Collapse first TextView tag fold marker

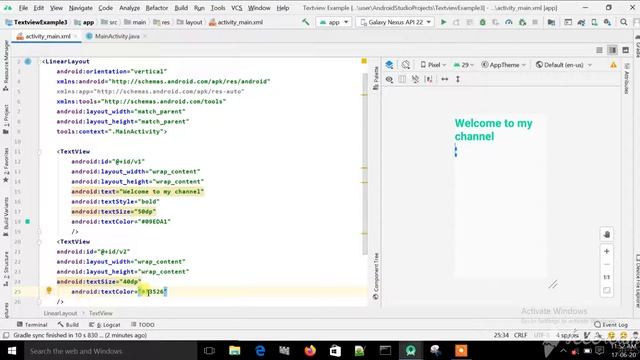[39, 152]
